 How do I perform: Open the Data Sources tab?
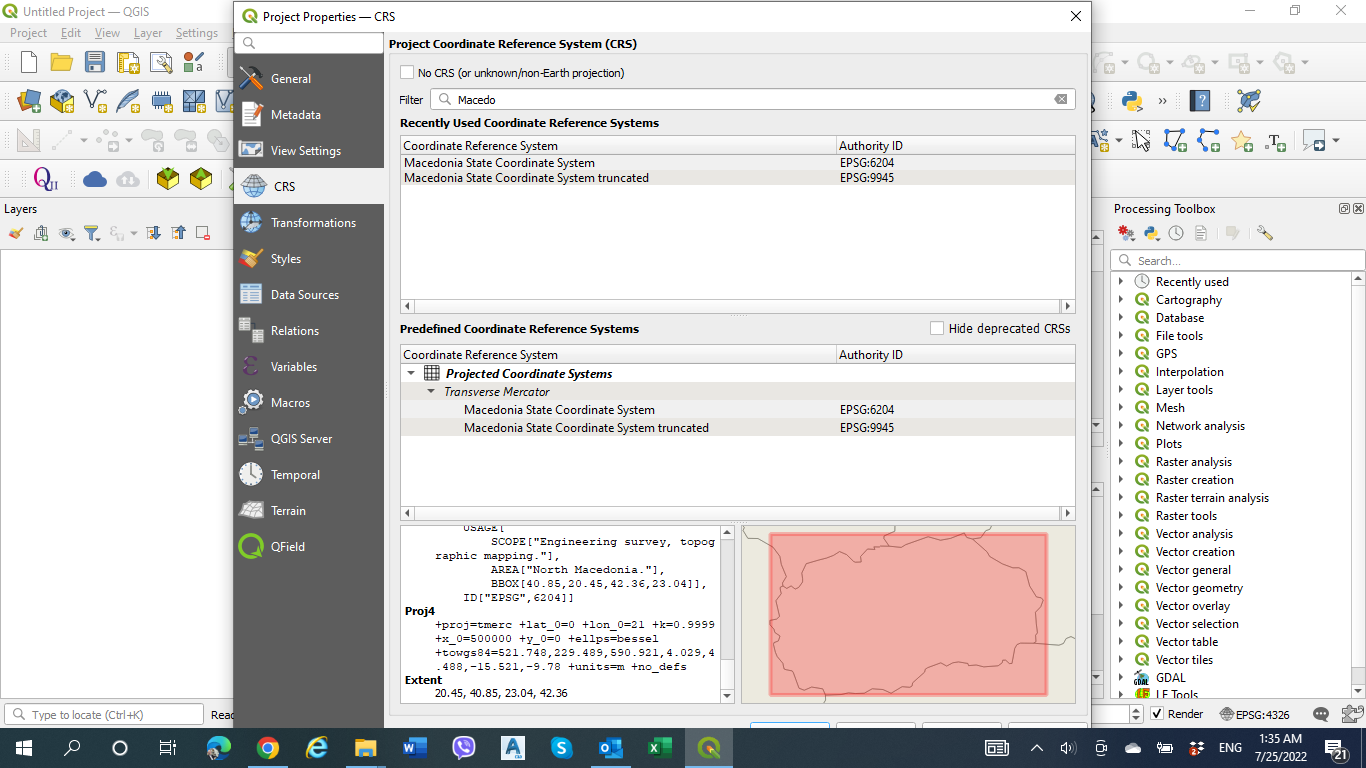tap(309, 295)
